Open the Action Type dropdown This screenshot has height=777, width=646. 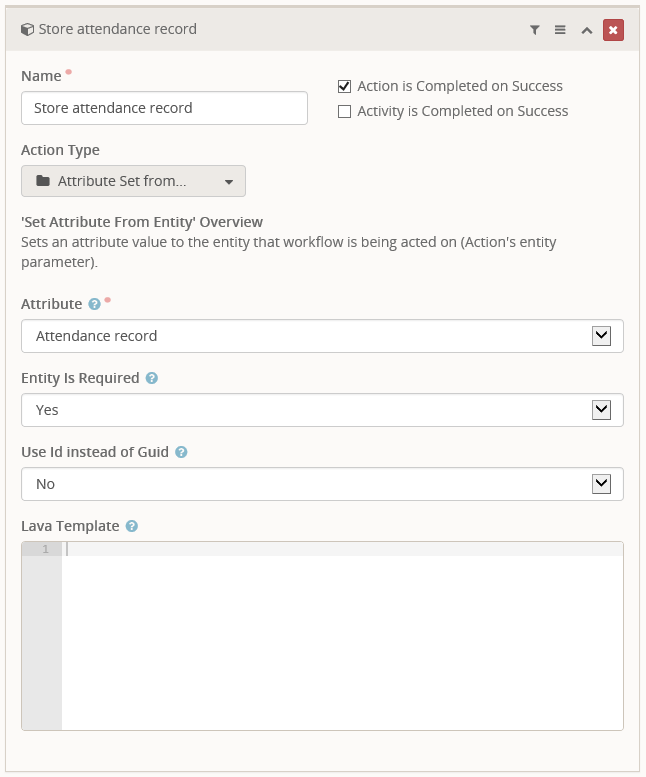pos(133,181)
